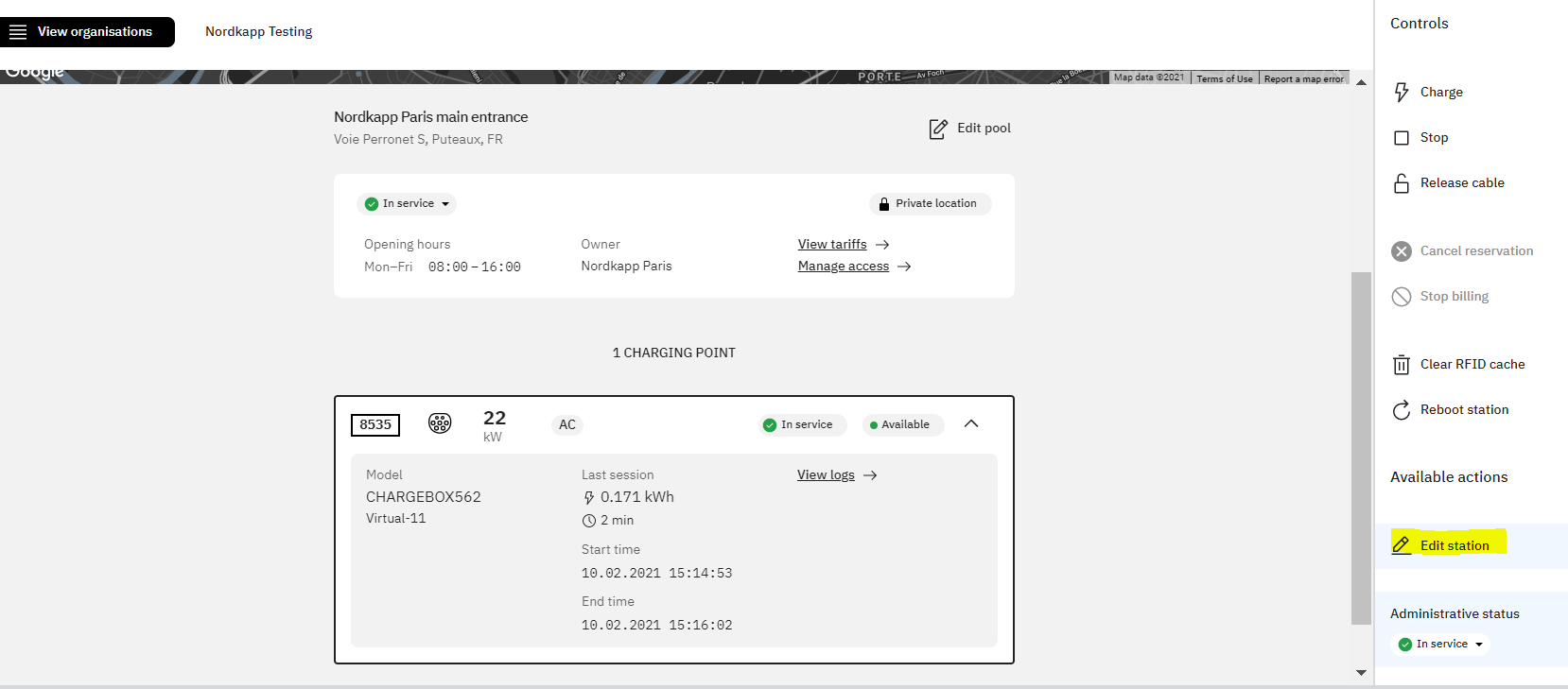The image size is (1568, 689).
Task: Collapse the 8535 charging point details
Action: (971, 423)
